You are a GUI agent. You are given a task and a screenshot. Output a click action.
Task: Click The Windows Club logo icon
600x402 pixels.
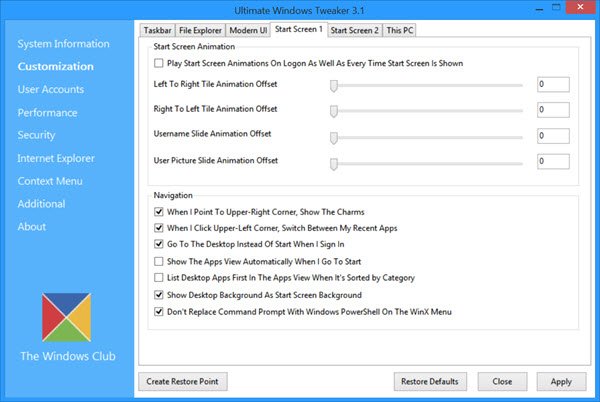pyautogui.click(x=67, y=317)
